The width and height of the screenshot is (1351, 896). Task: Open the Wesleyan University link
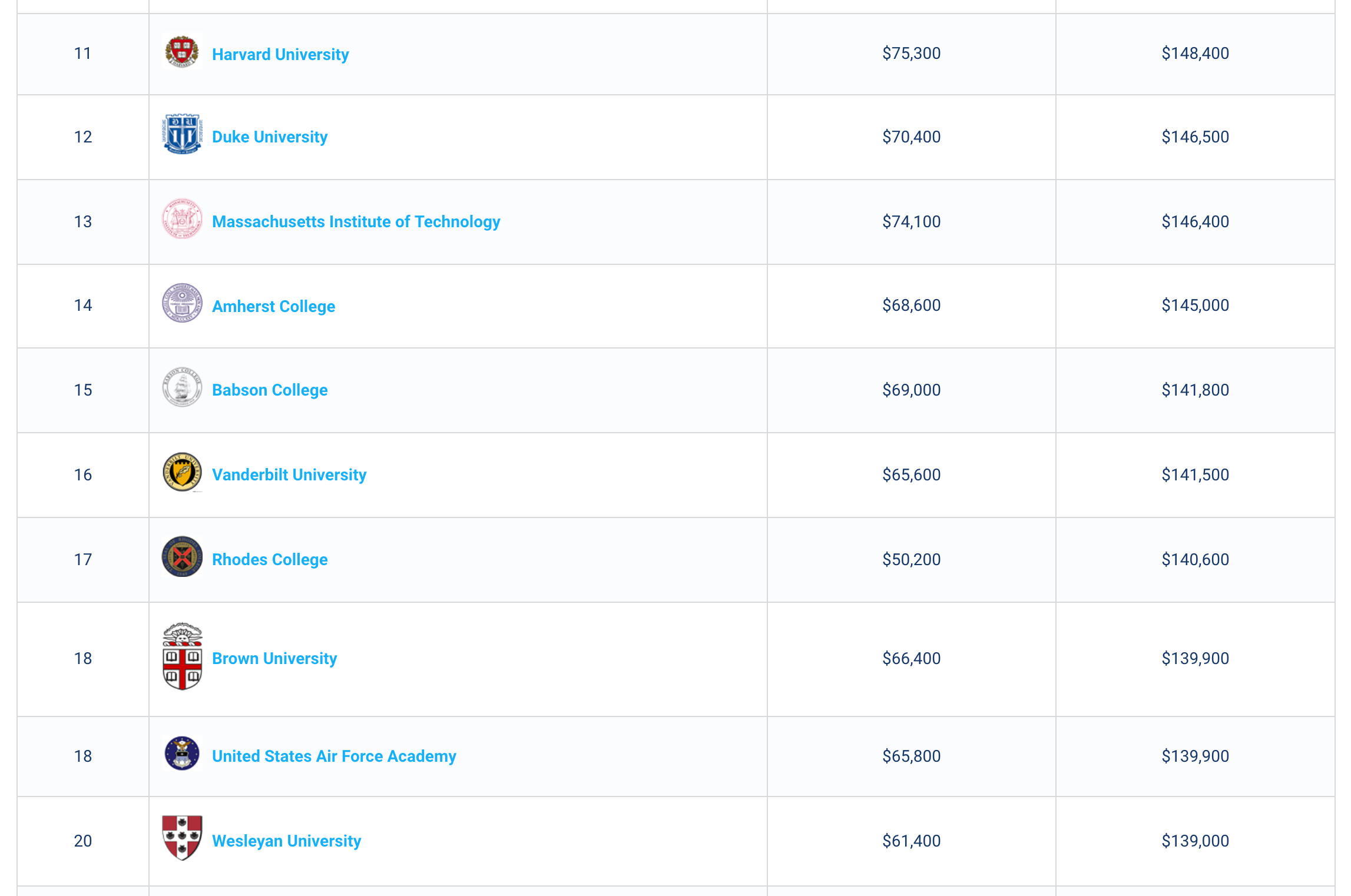click(x=286, y=841)
